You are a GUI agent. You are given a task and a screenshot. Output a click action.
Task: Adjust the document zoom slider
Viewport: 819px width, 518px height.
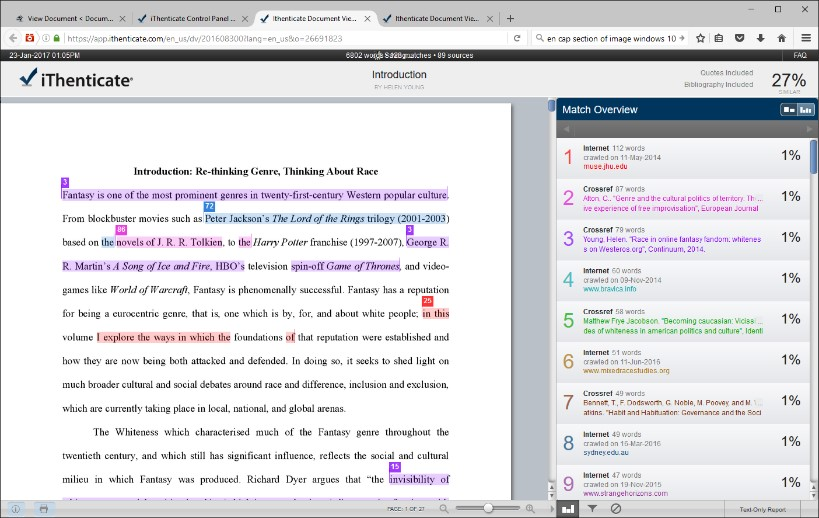[488, 508]
